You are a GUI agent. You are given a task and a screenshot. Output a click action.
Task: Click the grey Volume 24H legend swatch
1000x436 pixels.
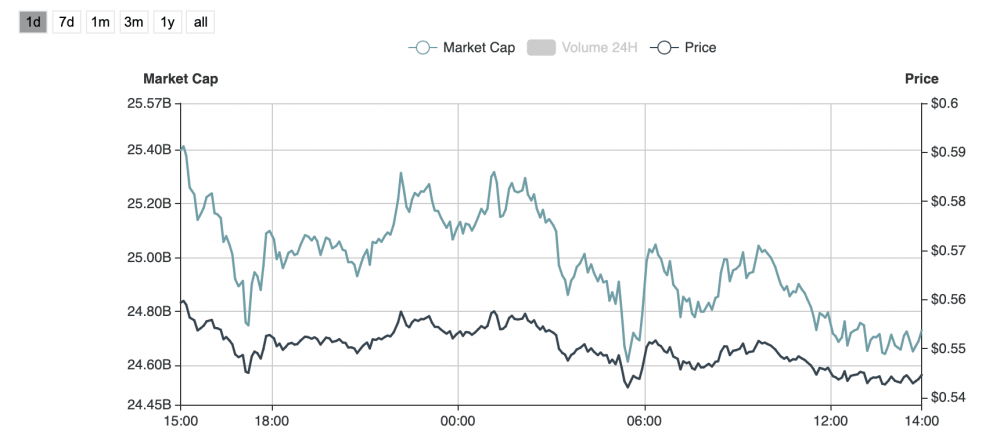(541, 47)
